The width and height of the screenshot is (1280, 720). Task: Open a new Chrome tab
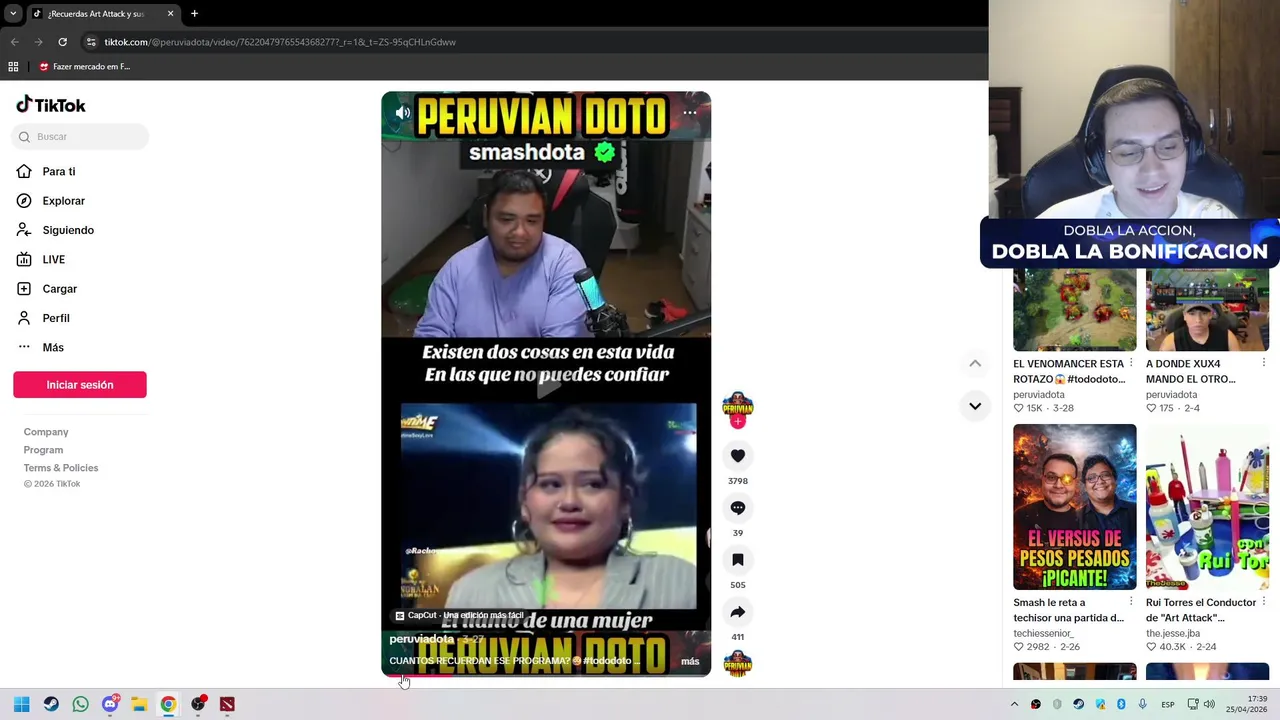[194, 14]
